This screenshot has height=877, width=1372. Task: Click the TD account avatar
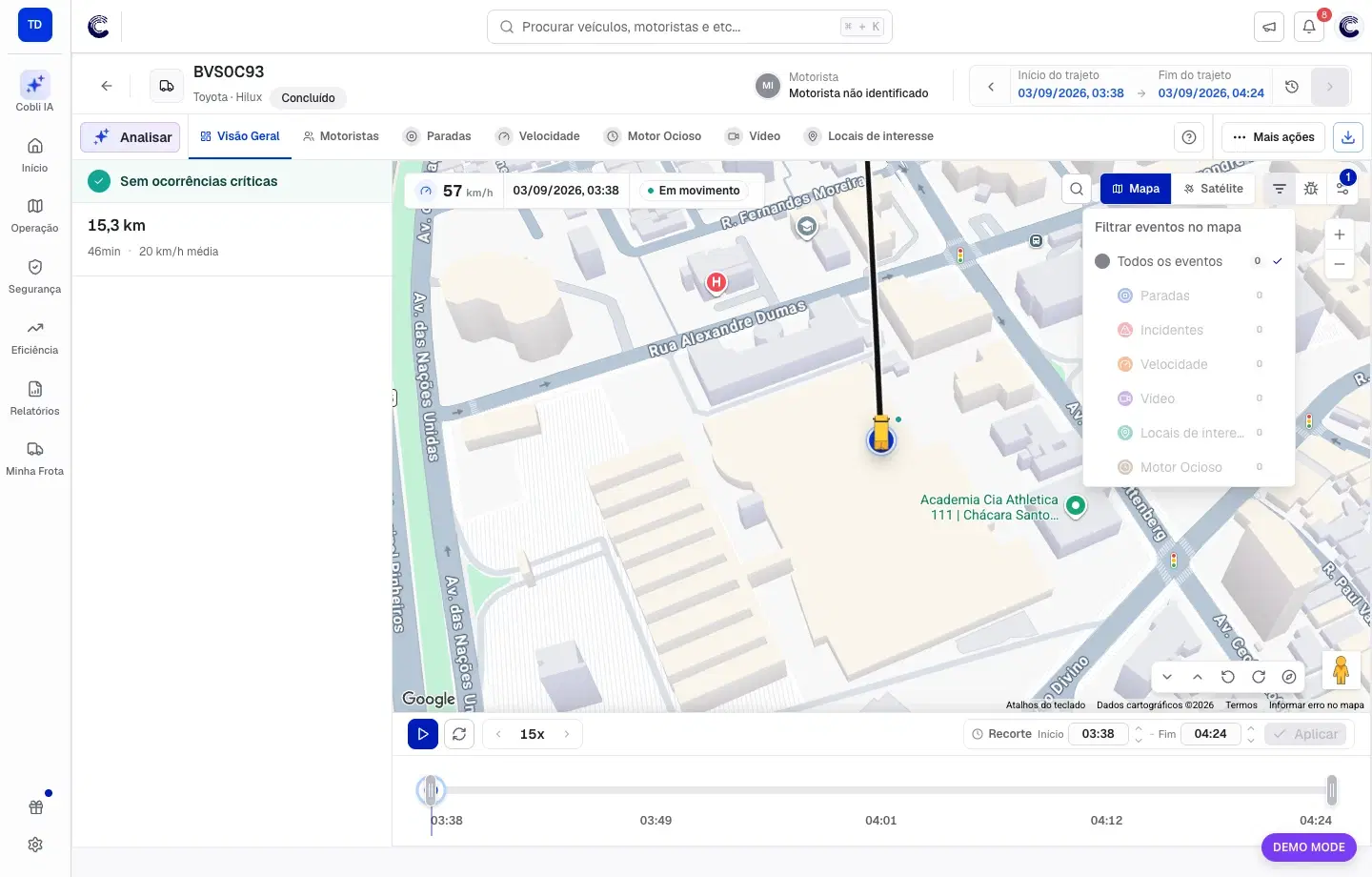[x=35, y=25]
